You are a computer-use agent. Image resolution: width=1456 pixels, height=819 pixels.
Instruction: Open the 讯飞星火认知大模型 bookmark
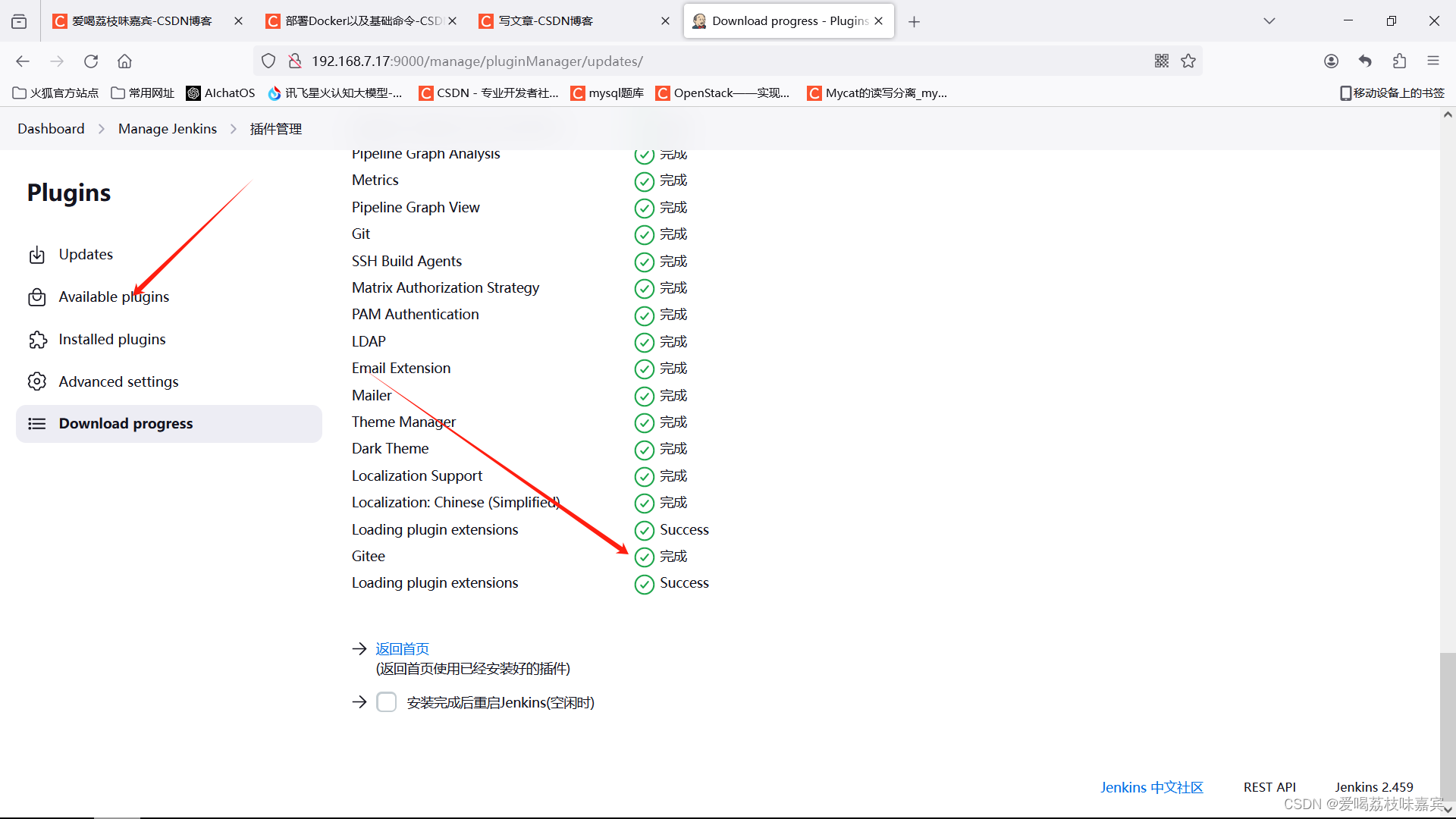[x=335, y=93]
